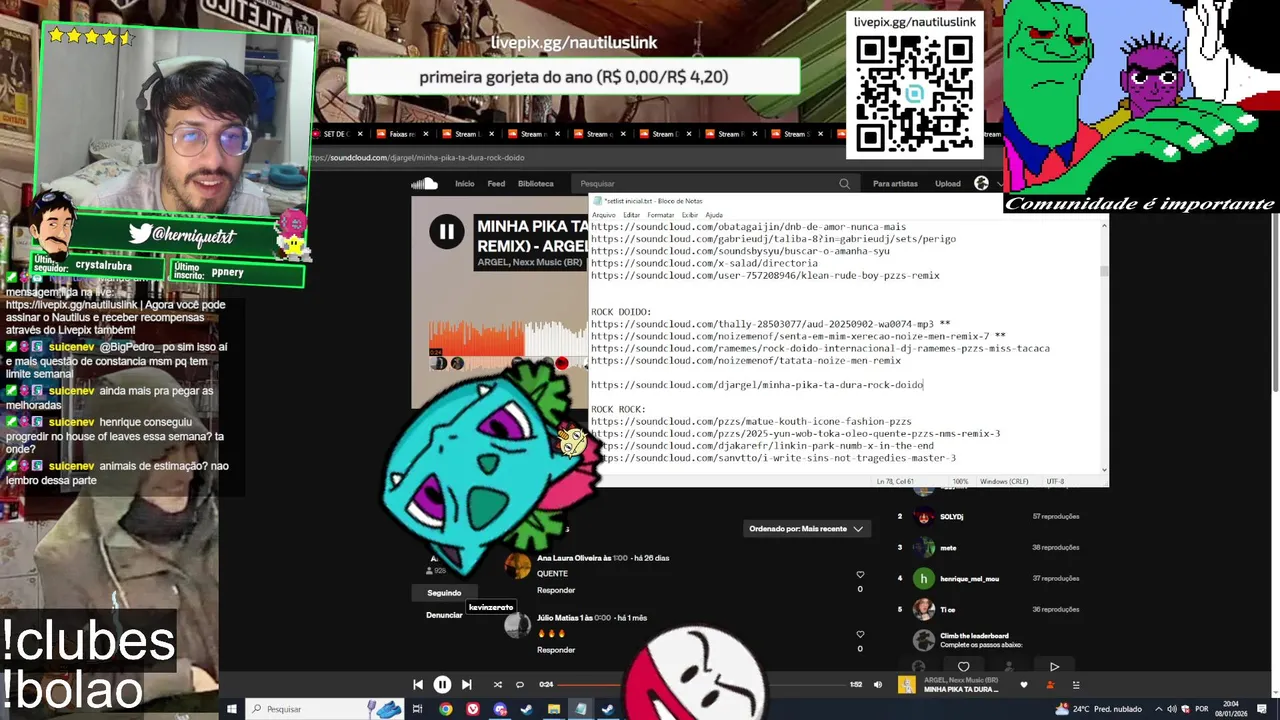Screen dimensions: 1280x720
Task: Open the Ajuda menu in Bloco de Notas
Action: [714, 215]
